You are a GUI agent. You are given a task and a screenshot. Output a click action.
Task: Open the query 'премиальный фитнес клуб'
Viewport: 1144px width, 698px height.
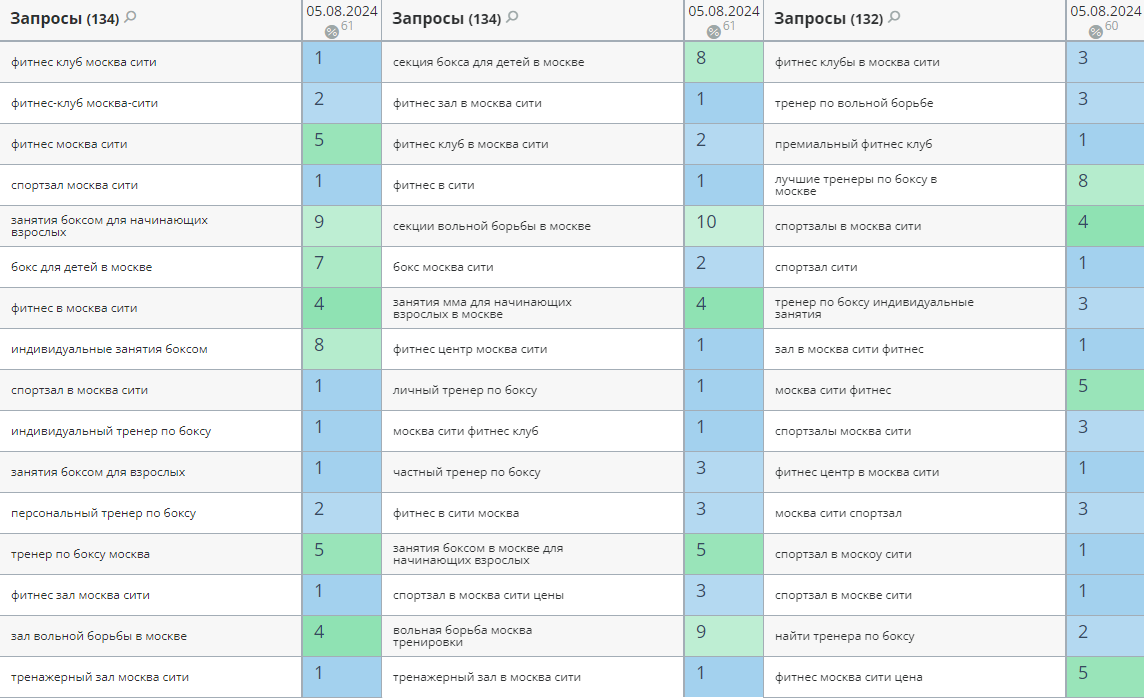tap(853, 144)
